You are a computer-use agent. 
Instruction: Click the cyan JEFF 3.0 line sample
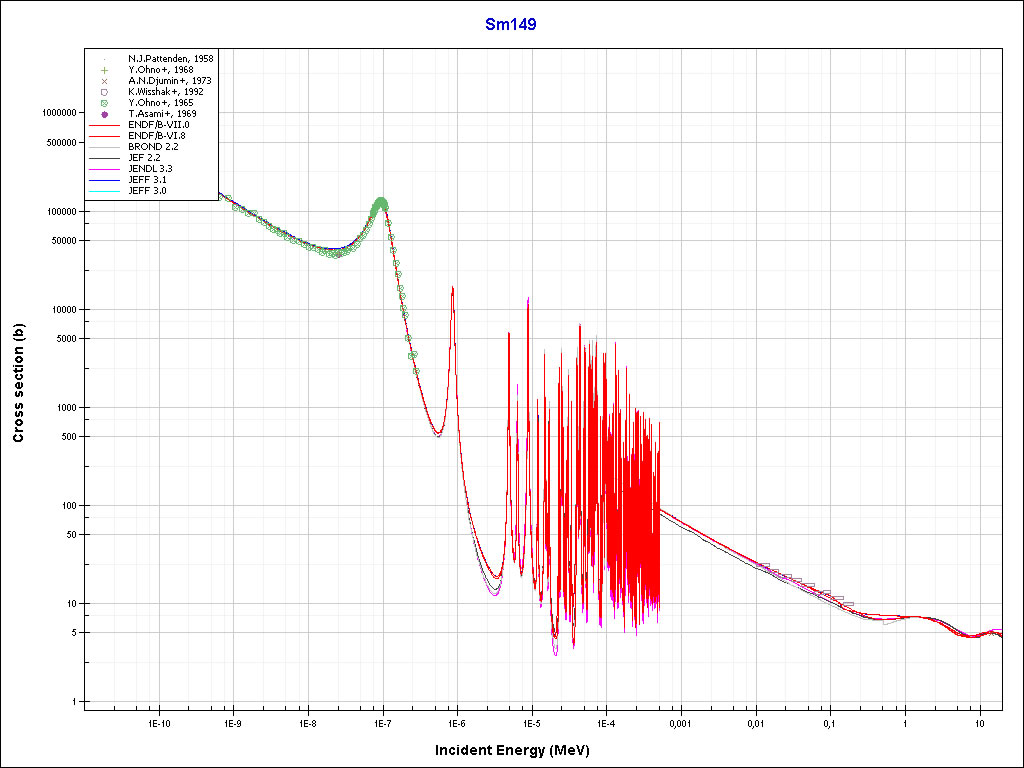[x=104, y=191]
